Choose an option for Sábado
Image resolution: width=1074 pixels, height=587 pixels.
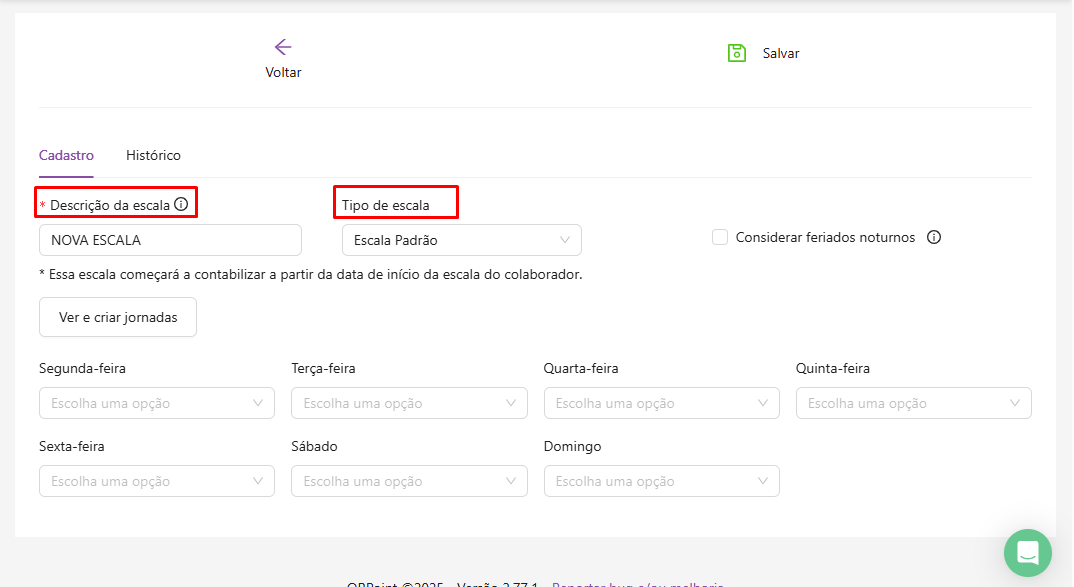[x=409, y=482]
